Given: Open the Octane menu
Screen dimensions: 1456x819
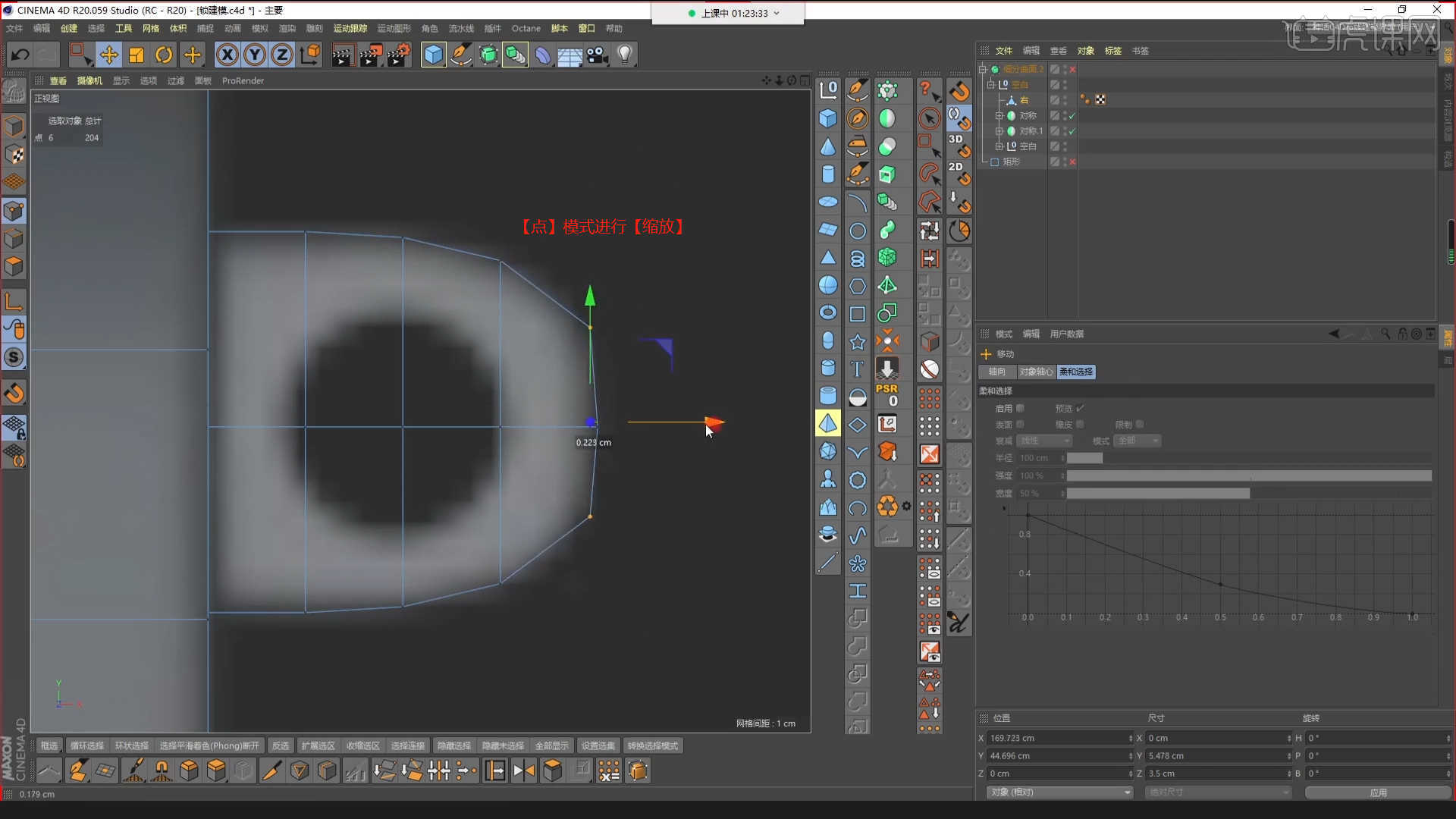Looking at the screenshot, I should tap(526, 28).
